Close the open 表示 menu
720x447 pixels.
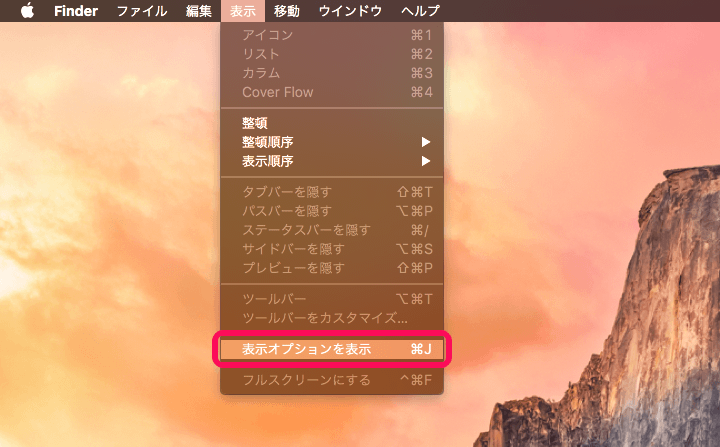tap(243, 11)
